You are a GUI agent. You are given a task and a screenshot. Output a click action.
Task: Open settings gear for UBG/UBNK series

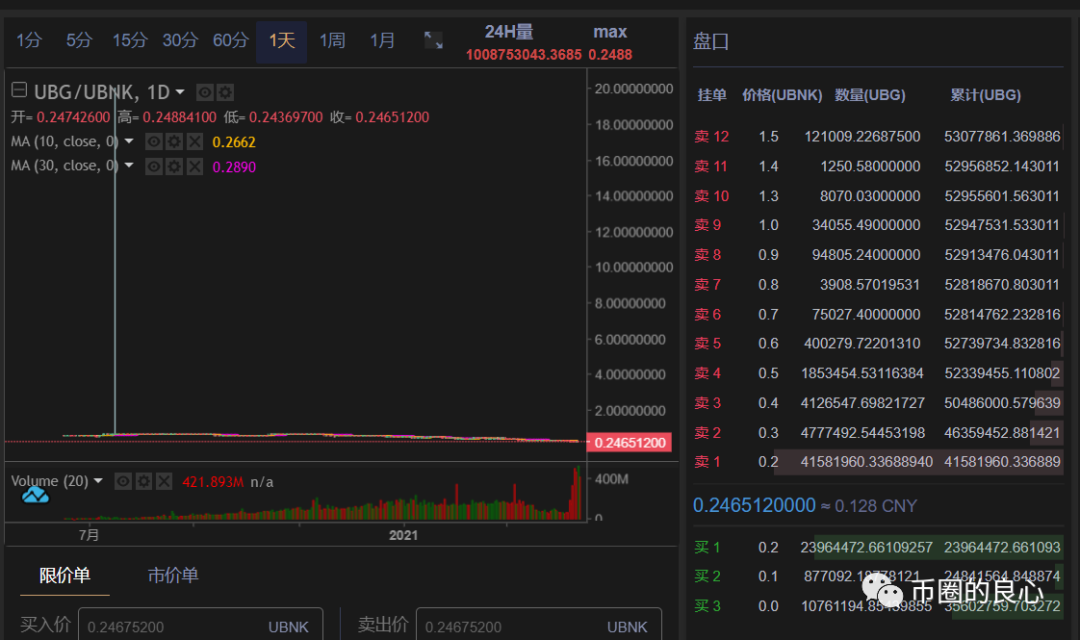tap(226, 92)
